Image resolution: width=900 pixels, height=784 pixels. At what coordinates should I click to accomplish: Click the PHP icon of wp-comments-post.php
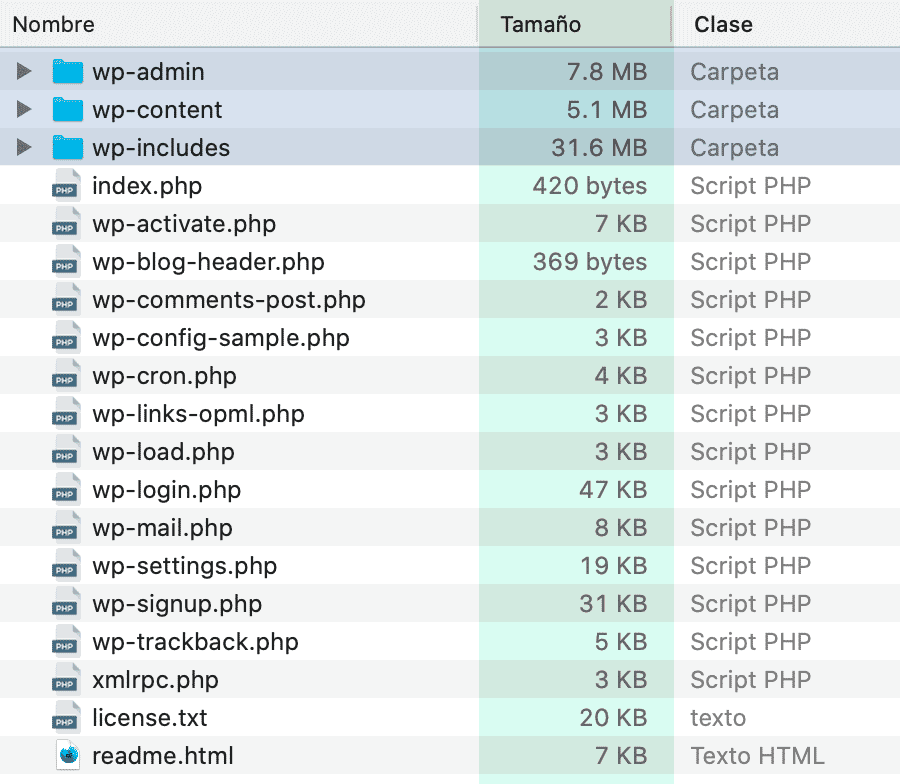(65, 300)
